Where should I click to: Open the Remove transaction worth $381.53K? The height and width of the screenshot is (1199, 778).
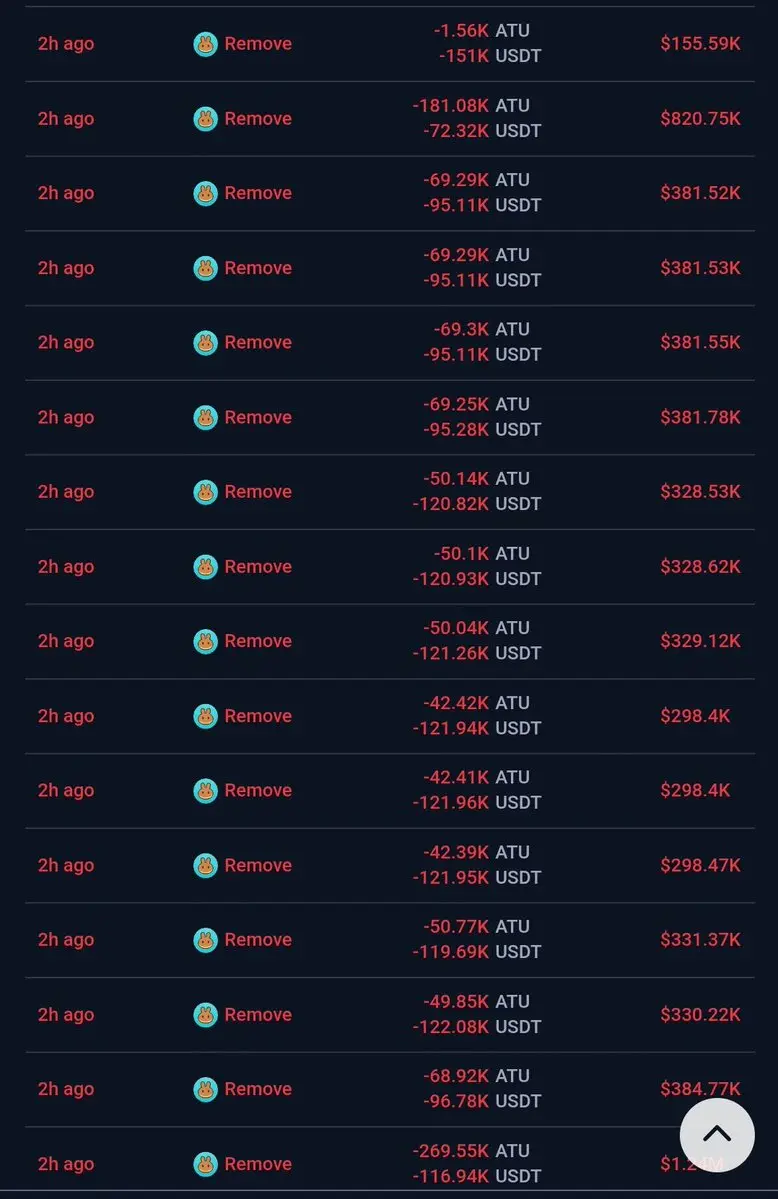coord(390,268)
